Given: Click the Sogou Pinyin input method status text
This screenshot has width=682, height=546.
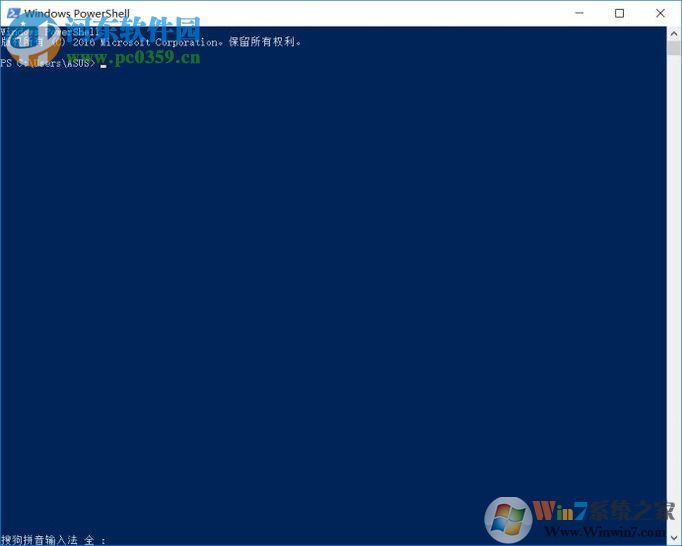Looking at the screenshot, I should [x=53, y=540].
